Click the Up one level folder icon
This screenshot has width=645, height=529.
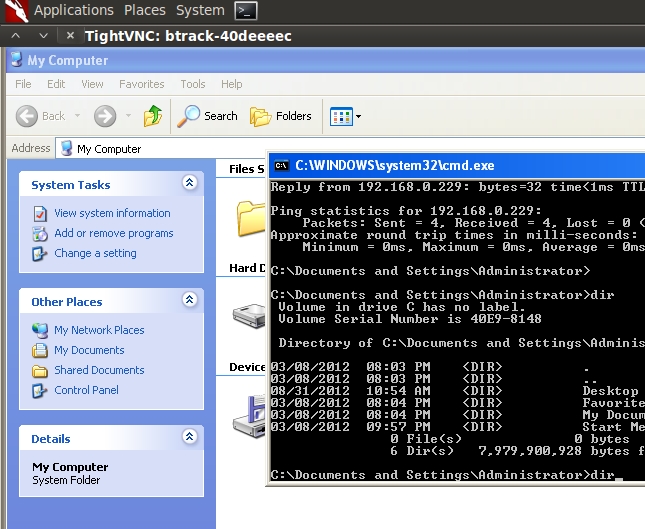153,116
